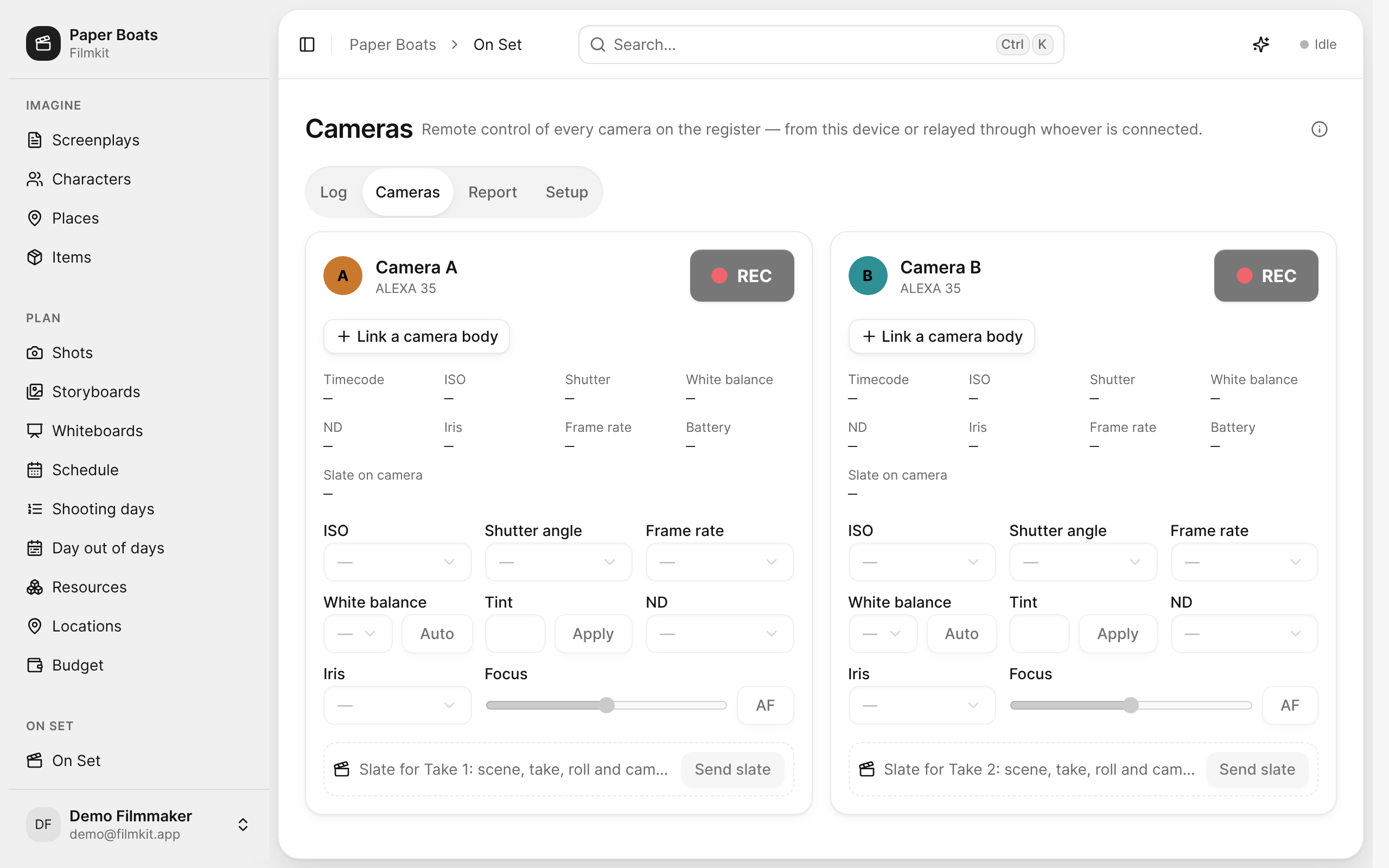This screenshot has height=868, width=1389.
Task: Switch to the Setup tab
Action: pos(566,192)
